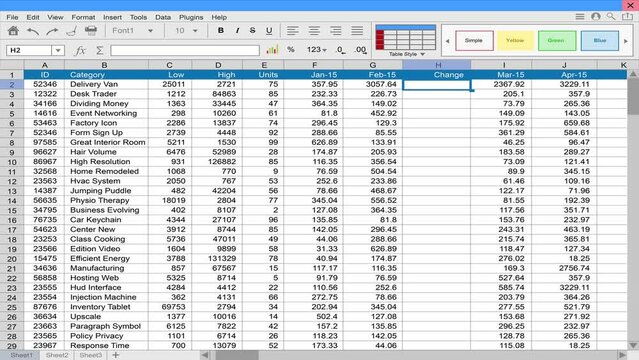Screen dimensions: 639x360
Task: Apply the Yellow table style
Action: [515, 40]
